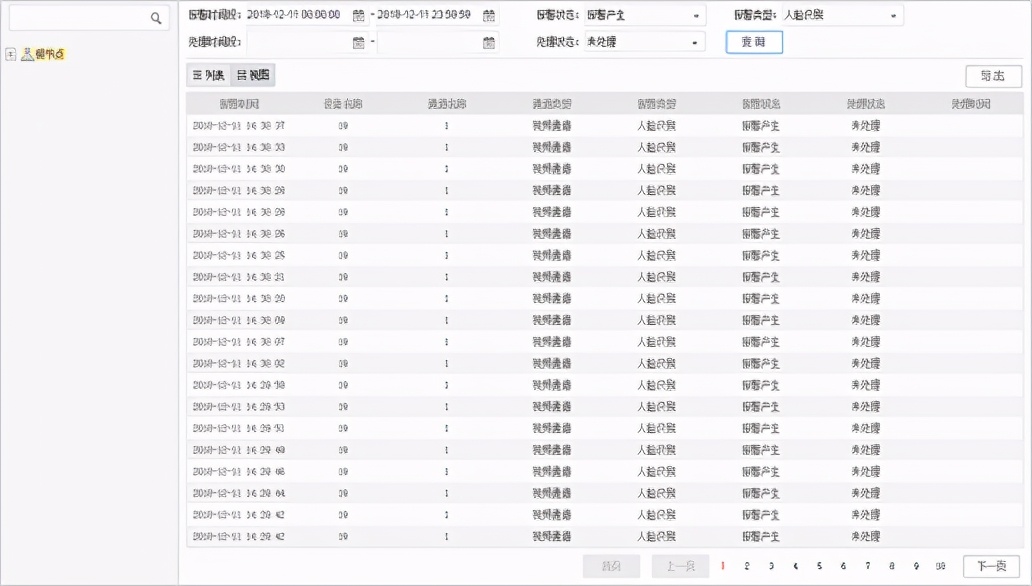This screenshot has height=586, width=1032.
Task: Switch to the view tab above the table
Action: (x=251, y=74)
